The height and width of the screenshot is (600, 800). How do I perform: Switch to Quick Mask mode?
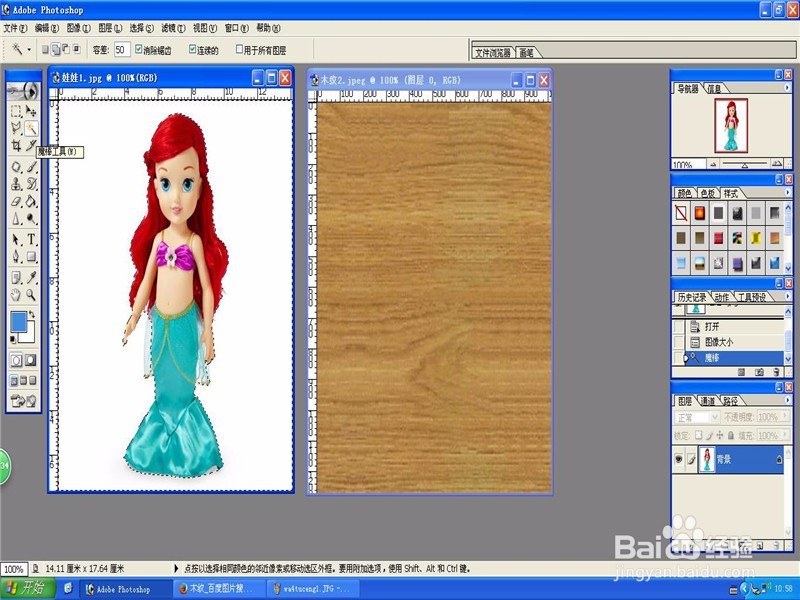pyautogui.click(x=31, y=360)
